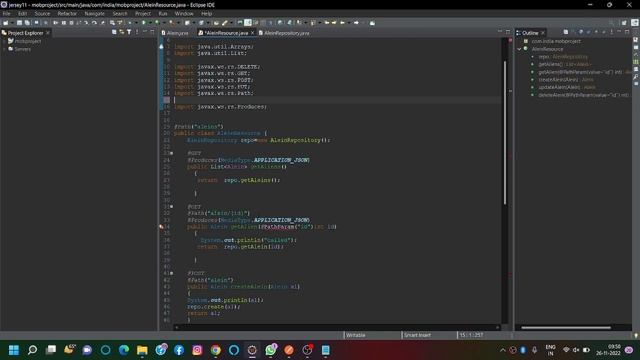Collapse AleinResource node in Outline
This screenshot has width=640, height=360.
tap(519, 49)
